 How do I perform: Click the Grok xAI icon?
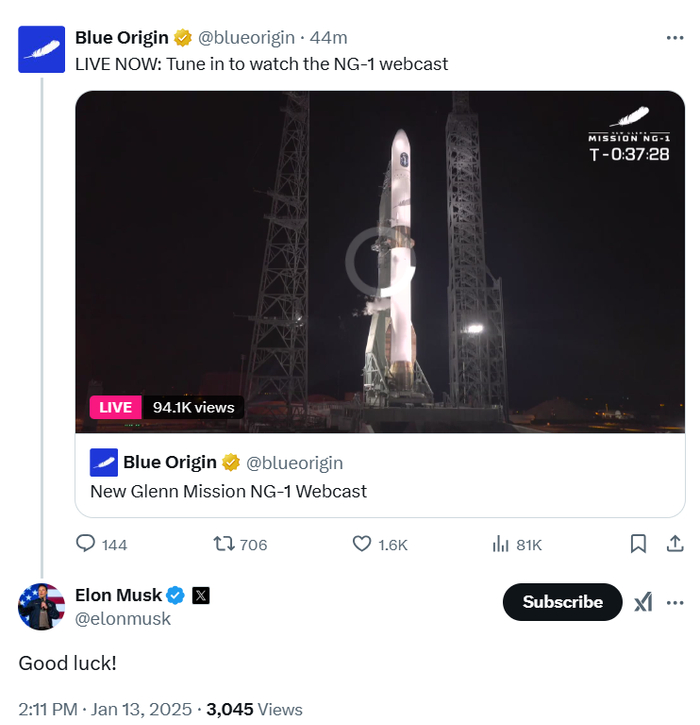[x=643, y=602]
